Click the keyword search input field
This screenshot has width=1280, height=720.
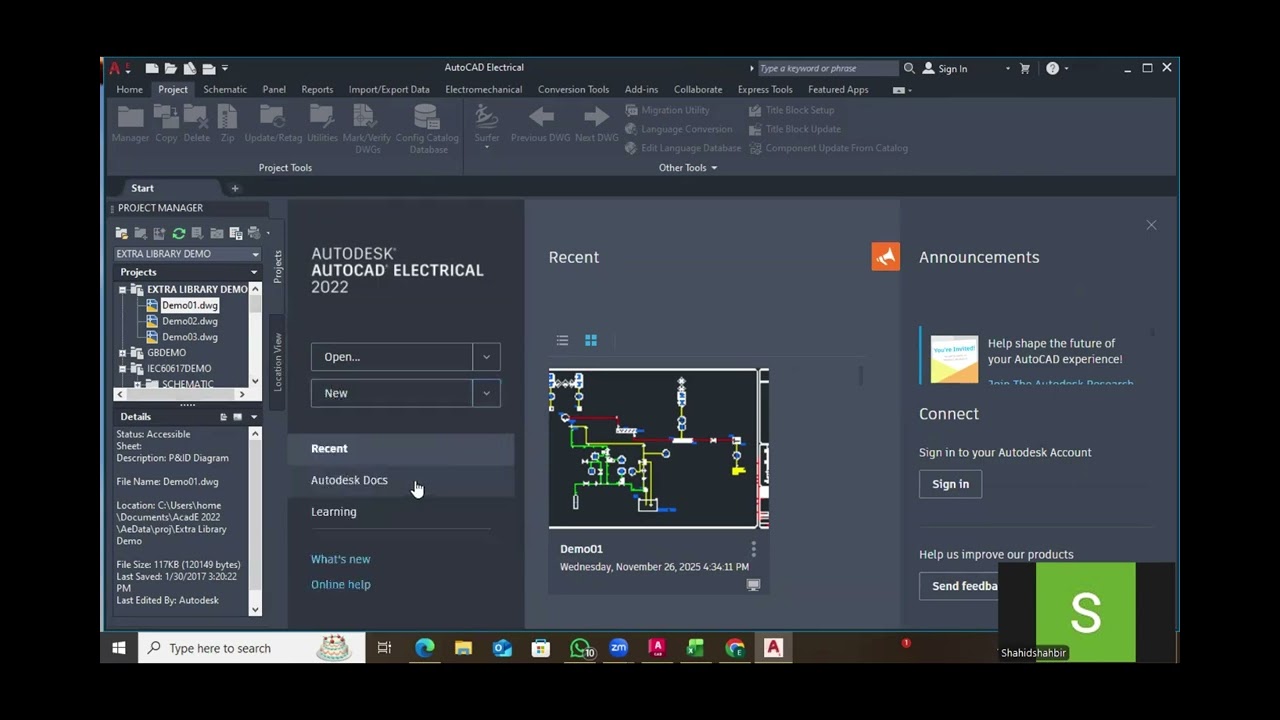(828, 68)
